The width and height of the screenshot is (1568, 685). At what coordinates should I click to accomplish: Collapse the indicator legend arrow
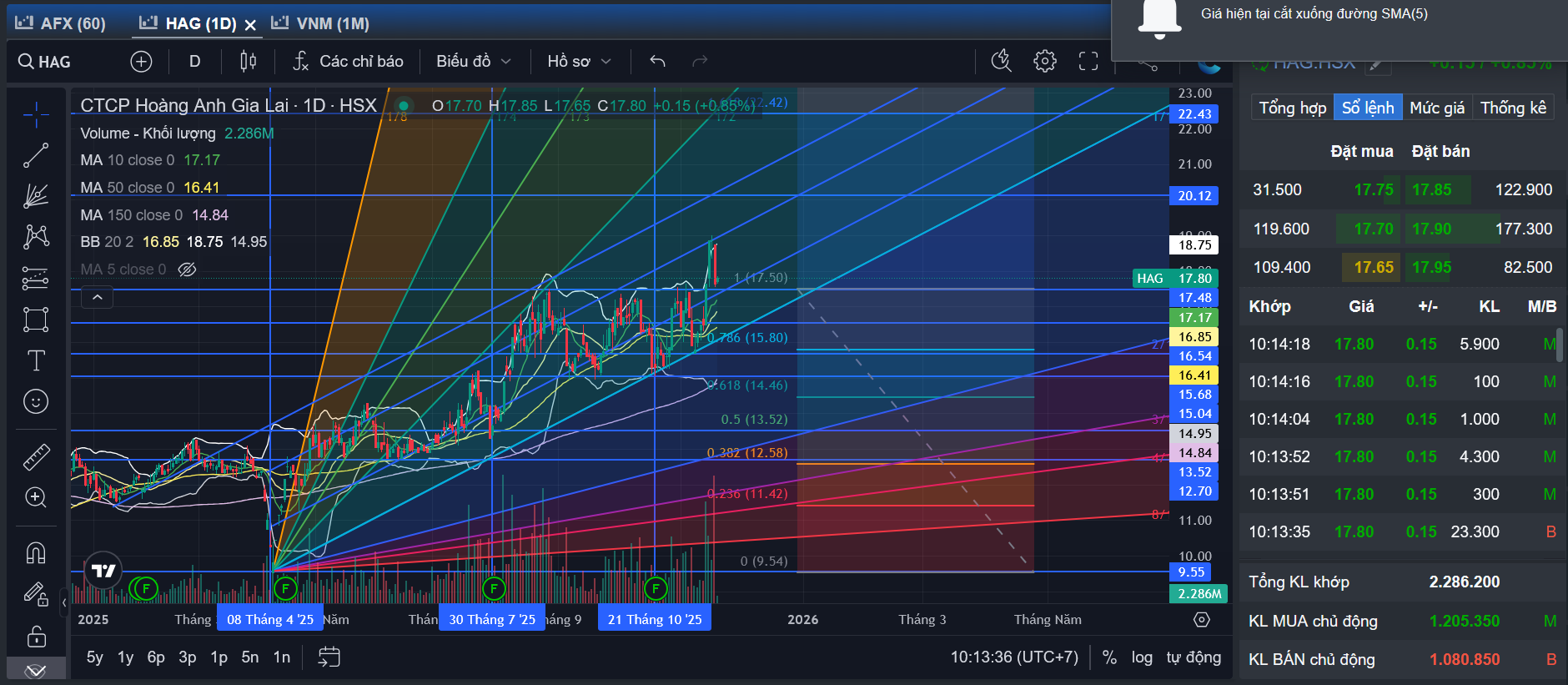click(98, 297)
